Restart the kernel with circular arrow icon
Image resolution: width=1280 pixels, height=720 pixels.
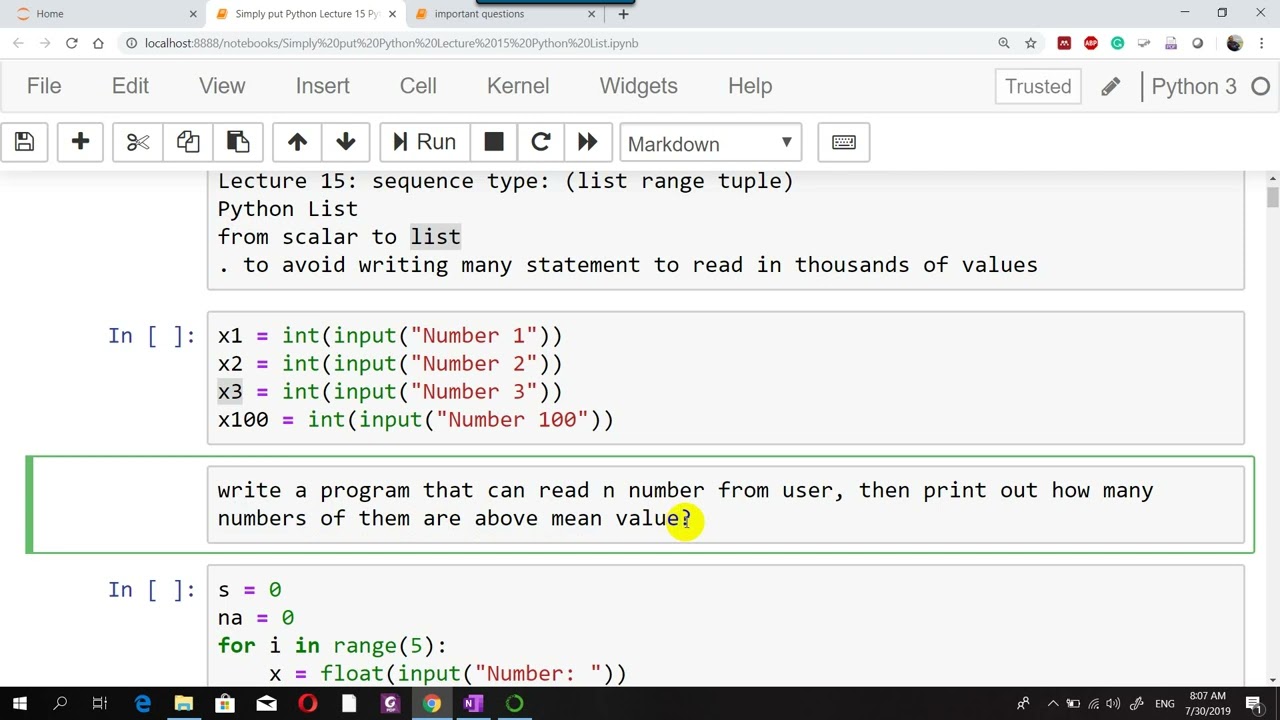click(x=541, y=142)
